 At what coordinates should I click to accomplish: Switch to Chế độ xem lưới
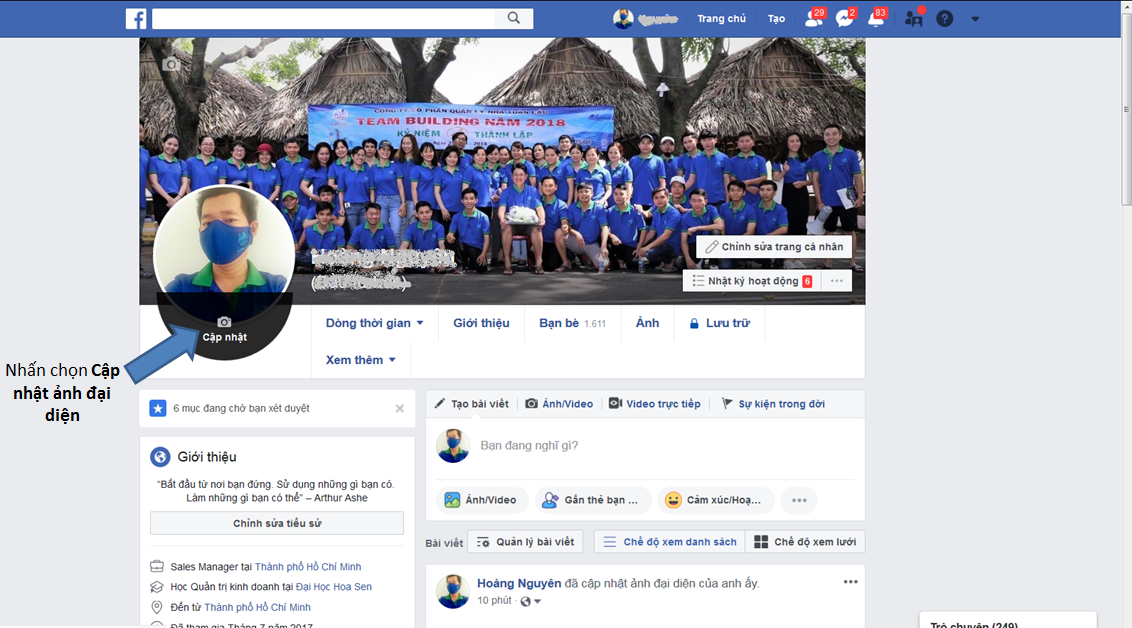pos(805,542)
